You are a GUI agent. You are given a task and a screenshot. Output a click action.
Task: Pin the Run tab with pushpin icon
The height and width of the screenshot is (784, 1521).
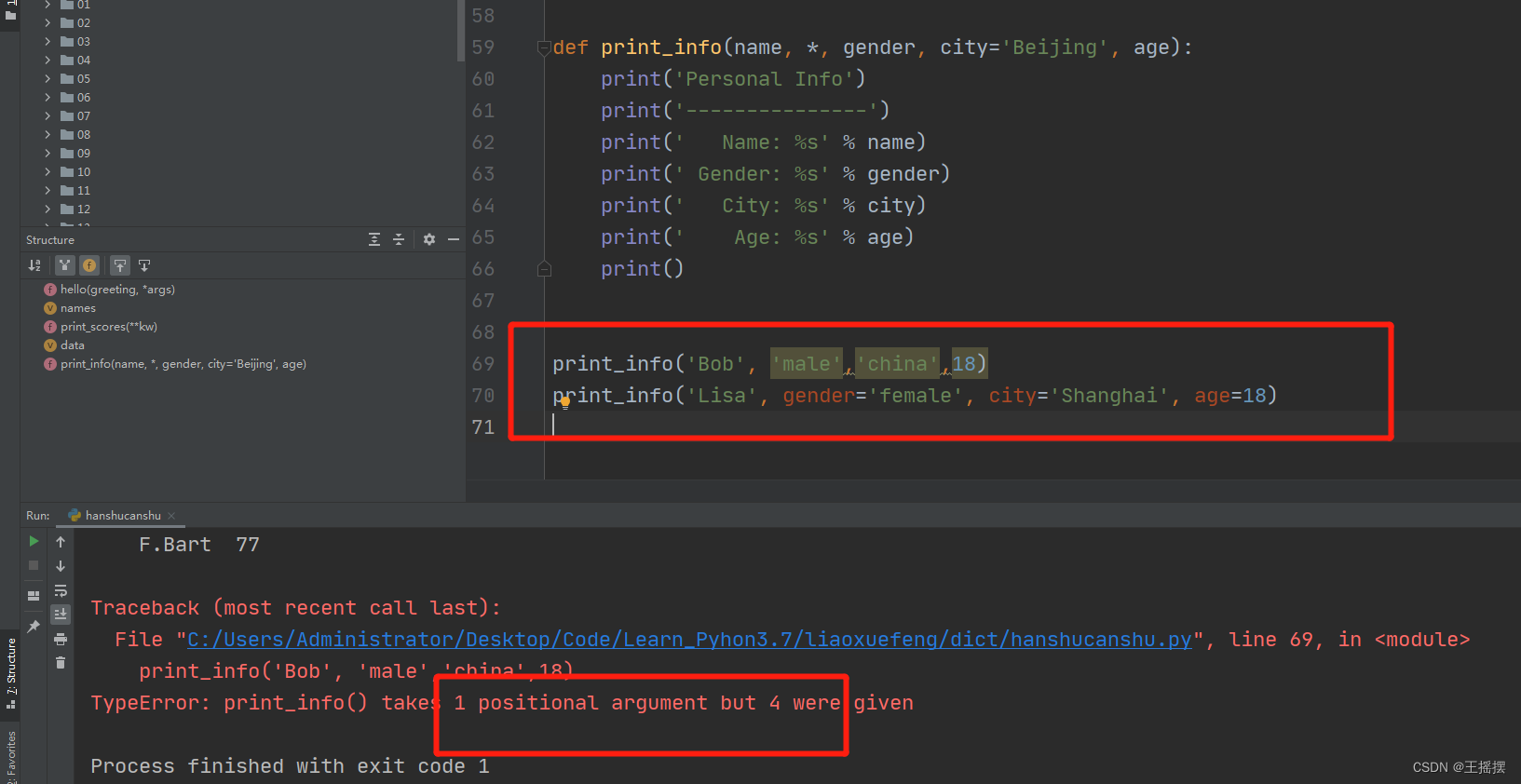(x=34, y=626)
